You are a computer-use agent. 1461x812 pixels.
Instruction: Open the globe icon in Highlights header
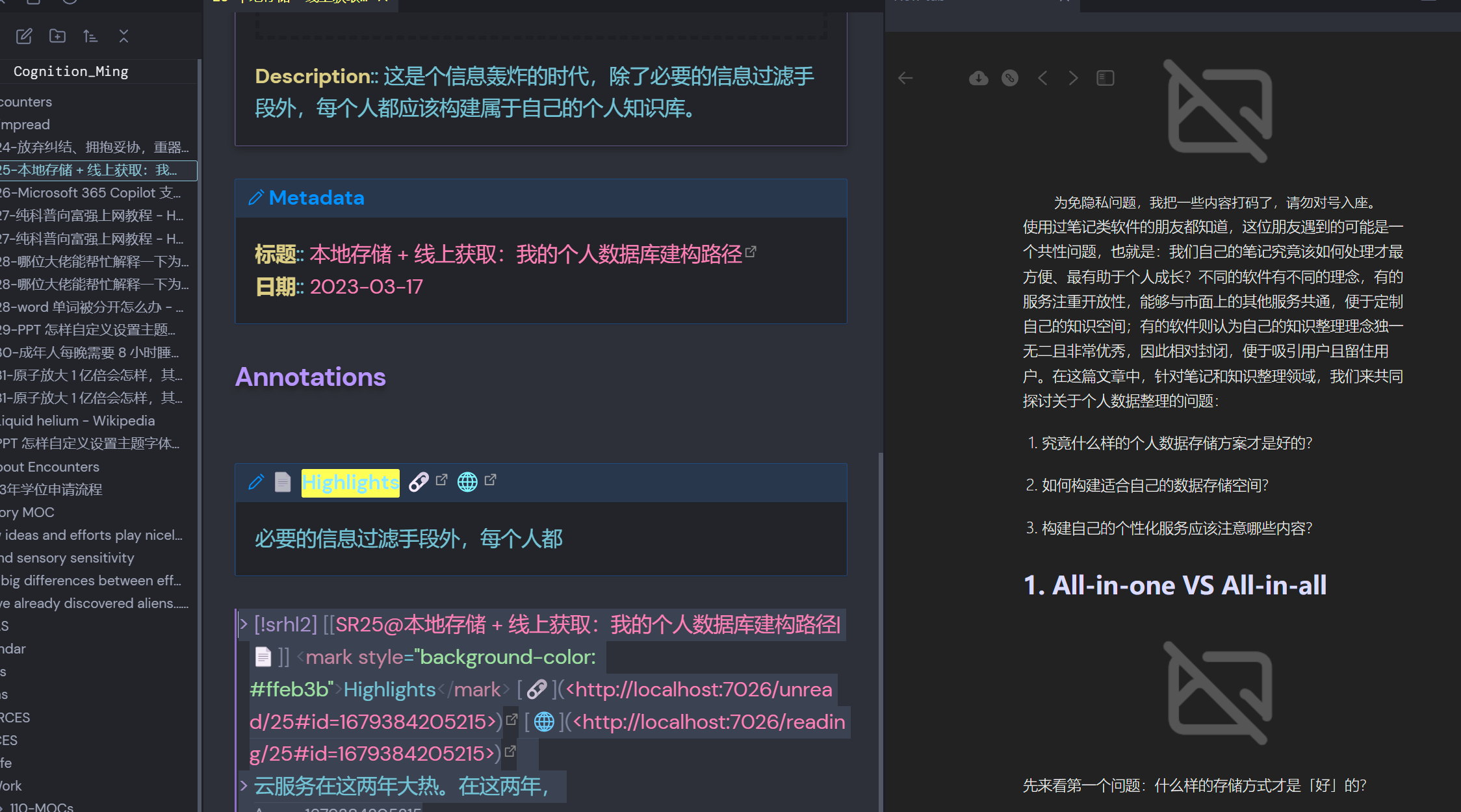tap(467, 482)
